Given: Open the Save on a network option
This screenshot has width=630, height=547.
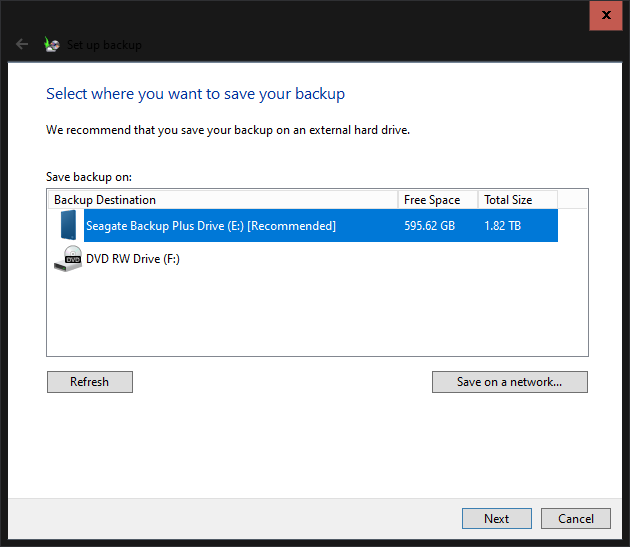Looking at the screenshot, I should pyautogui.click(x=509, y=382).
